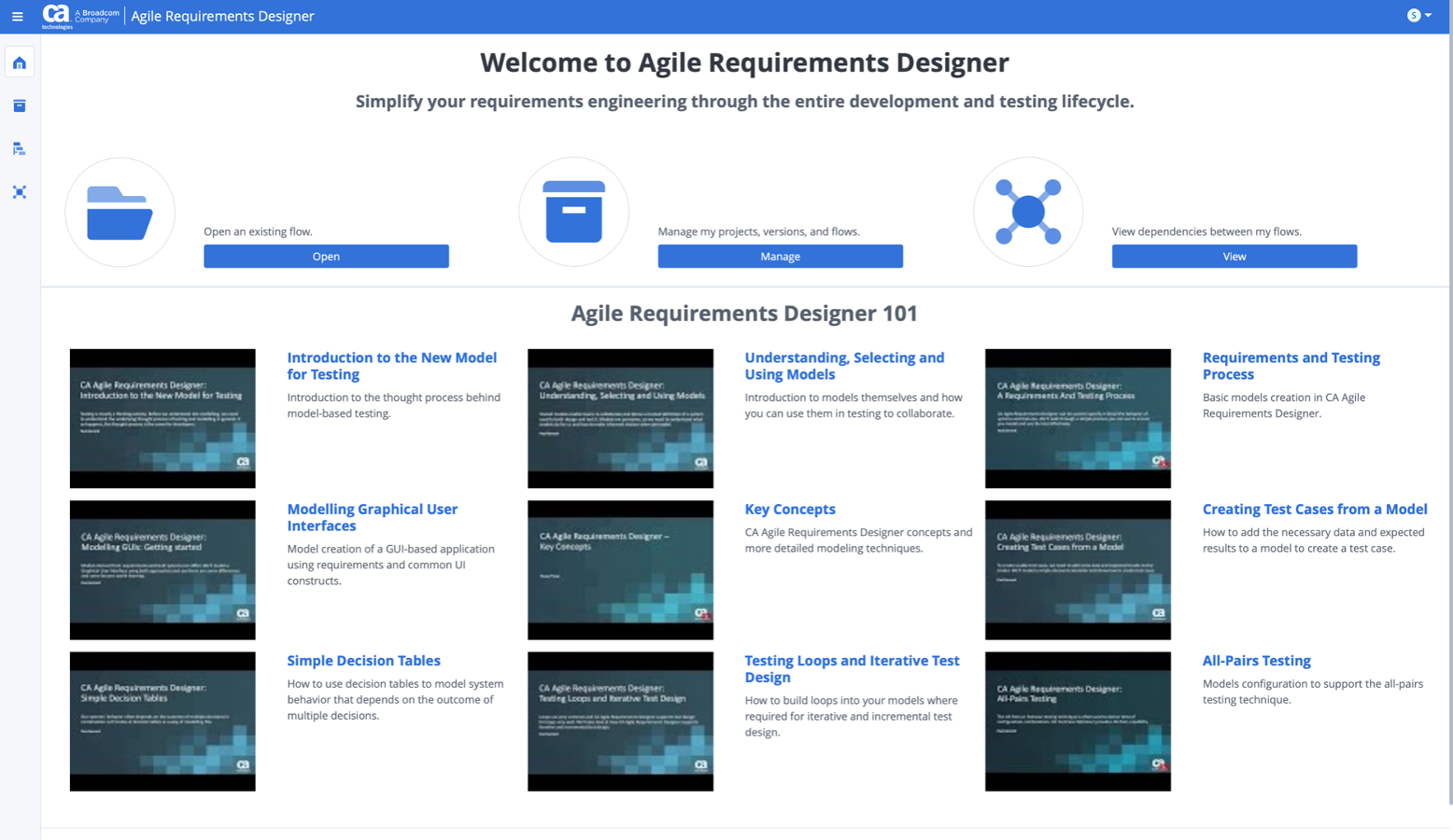Play the Simple Decision Tables video thumbnail

pos(162,721)
